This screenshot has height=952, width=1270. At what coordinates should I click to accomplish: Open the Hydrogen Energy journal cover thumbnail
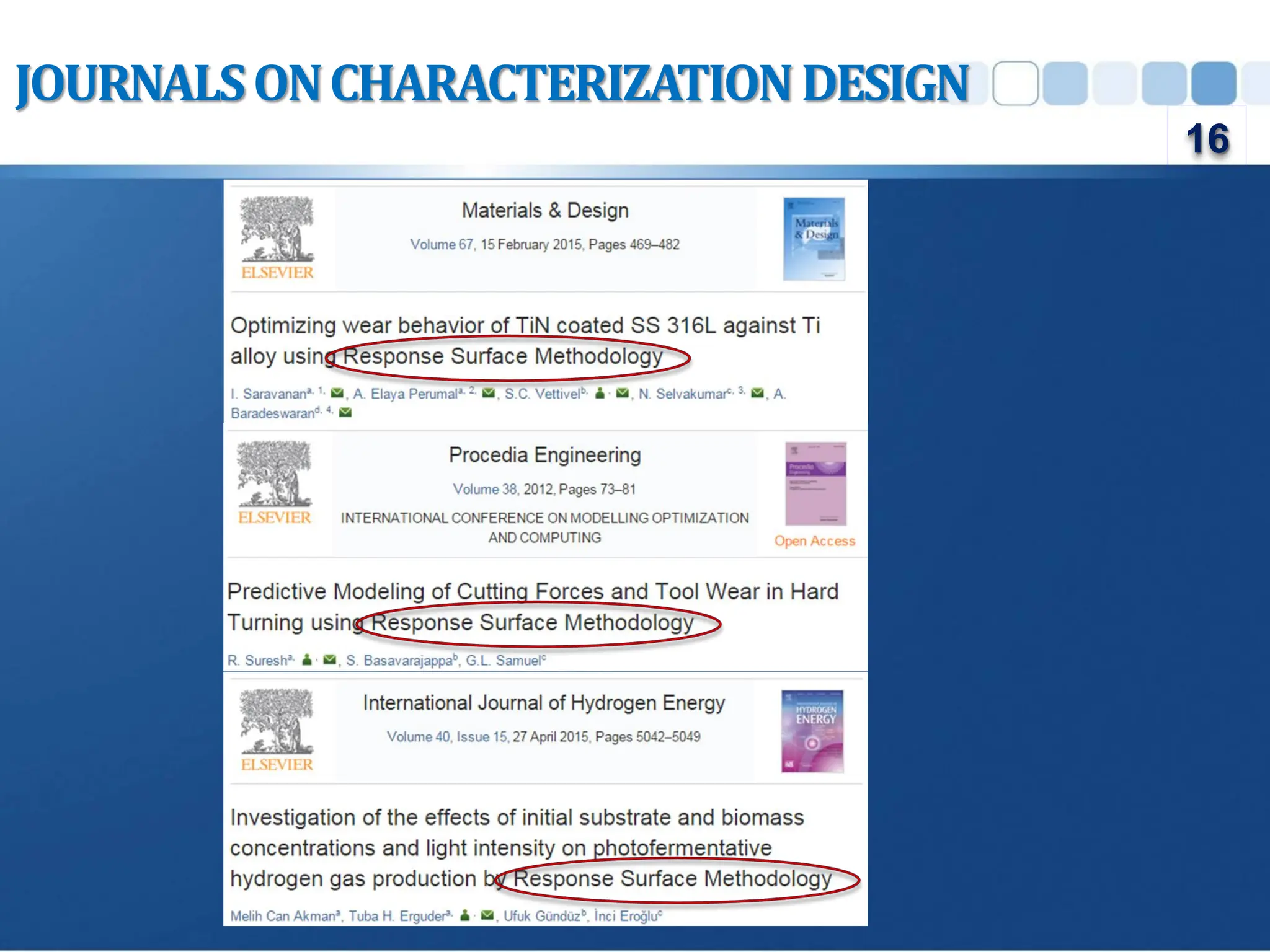coord(812,731)
